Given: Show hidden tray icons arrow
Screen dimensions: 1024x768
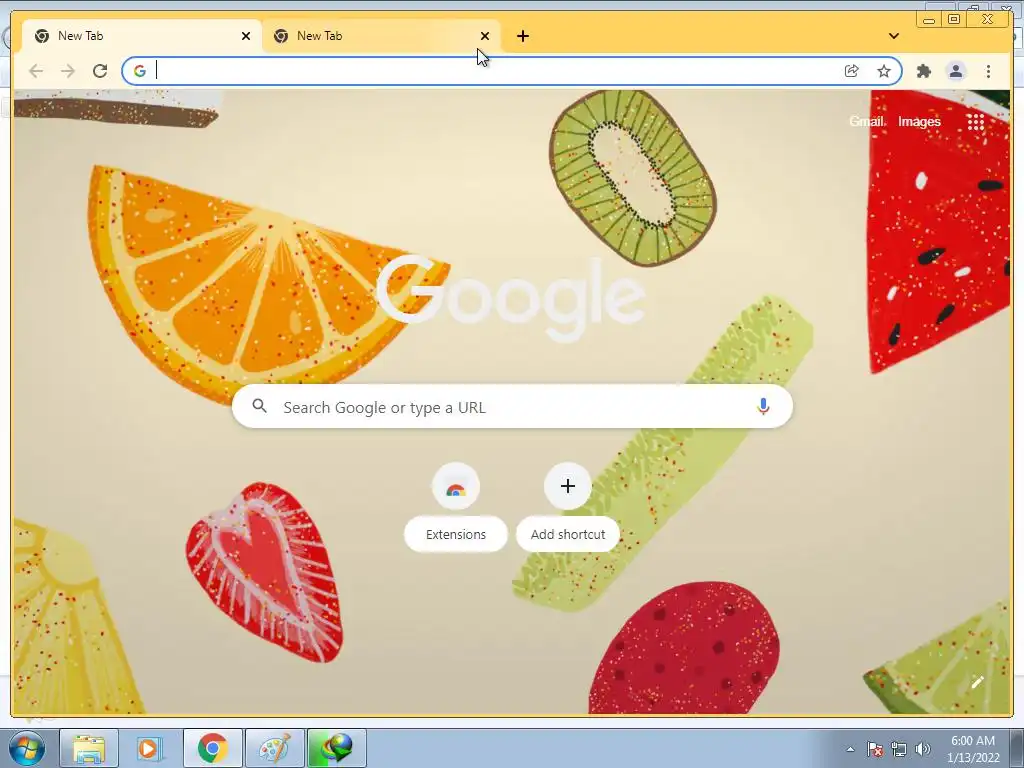Looking at the screenshot, I should 850,749.
